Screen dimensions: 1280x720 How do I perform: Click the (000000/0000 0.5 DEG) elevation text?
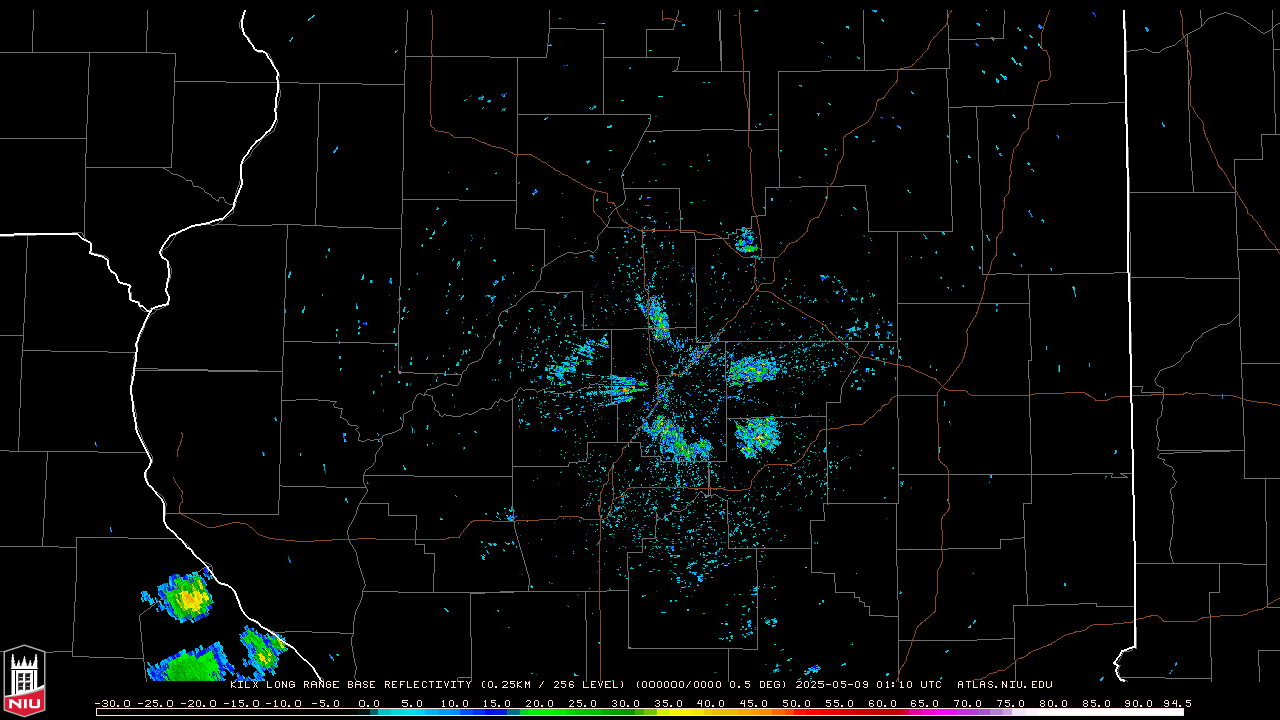click(711, 685)
